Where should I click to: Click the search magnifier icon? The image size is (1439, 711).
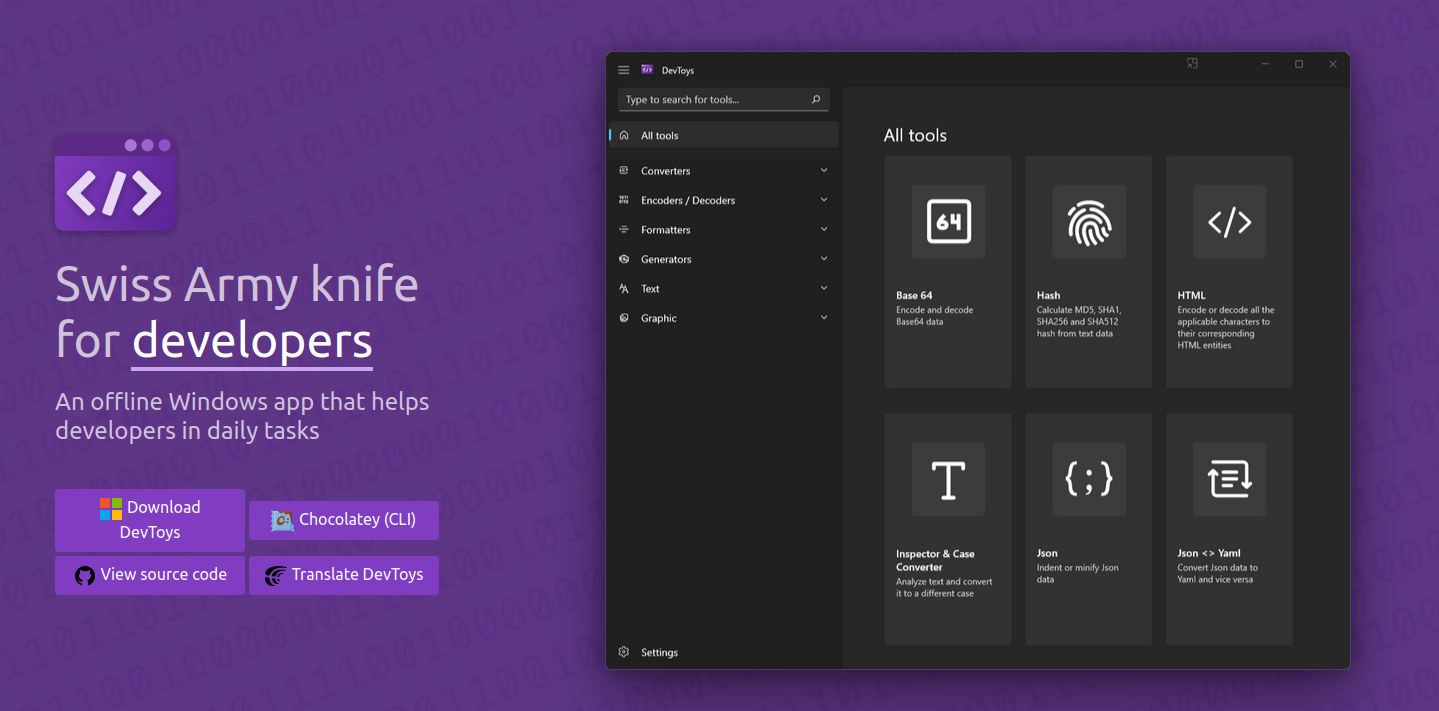coord(816,100)
